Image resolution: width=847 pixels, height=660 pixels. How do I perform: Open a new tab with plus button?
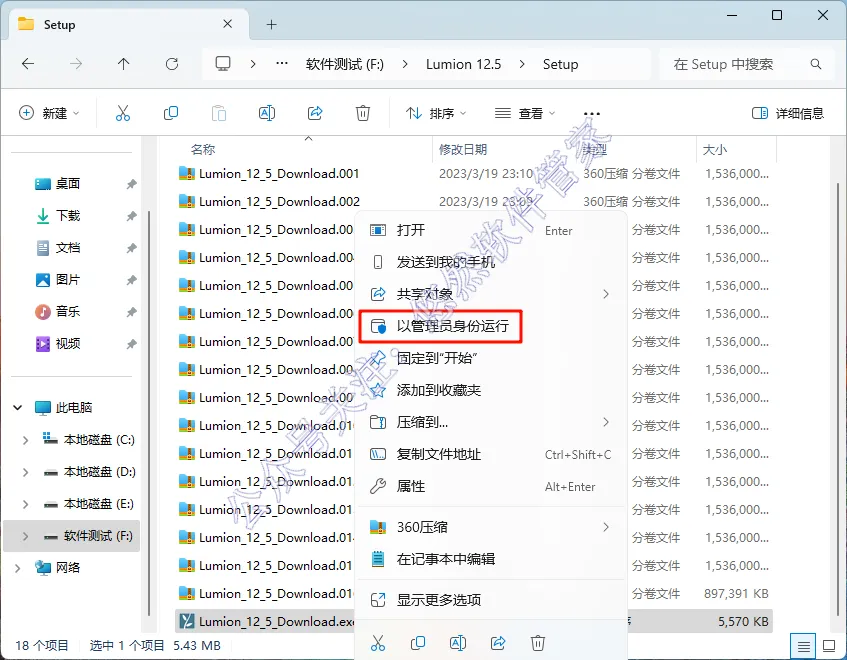[272, 24]
